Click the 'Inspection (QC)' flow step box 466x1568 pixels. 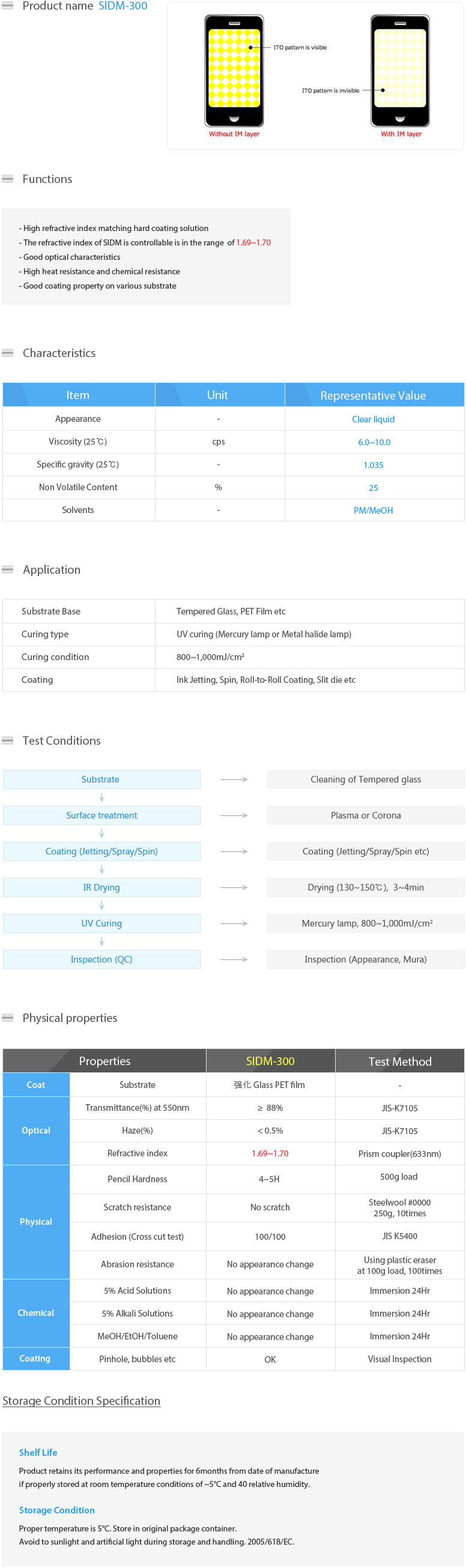pos(101,960)
